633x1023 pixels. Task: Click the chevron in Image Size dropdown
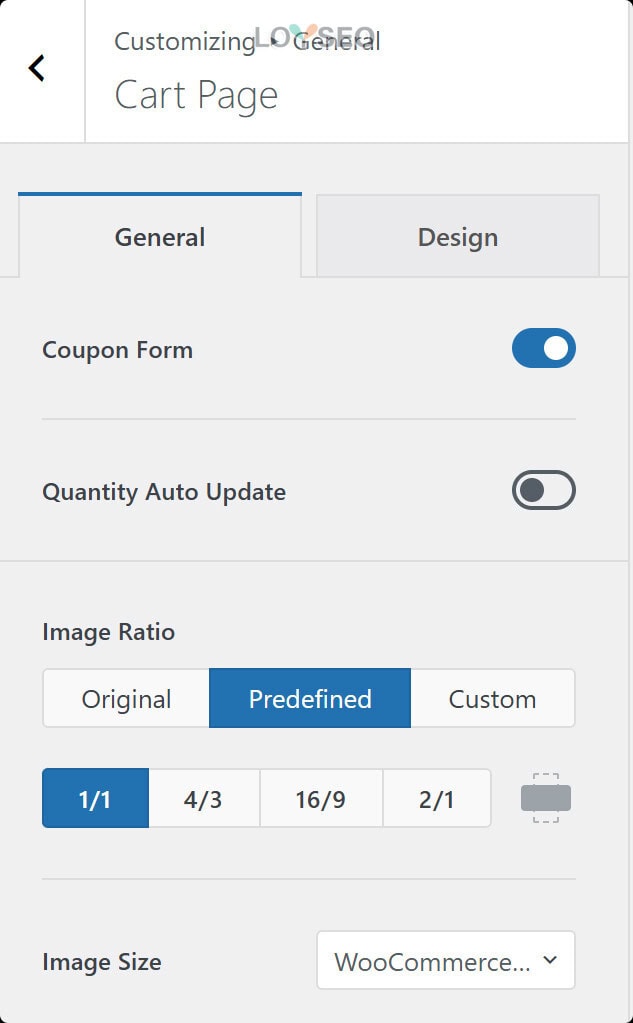click(x=549, y=960)
